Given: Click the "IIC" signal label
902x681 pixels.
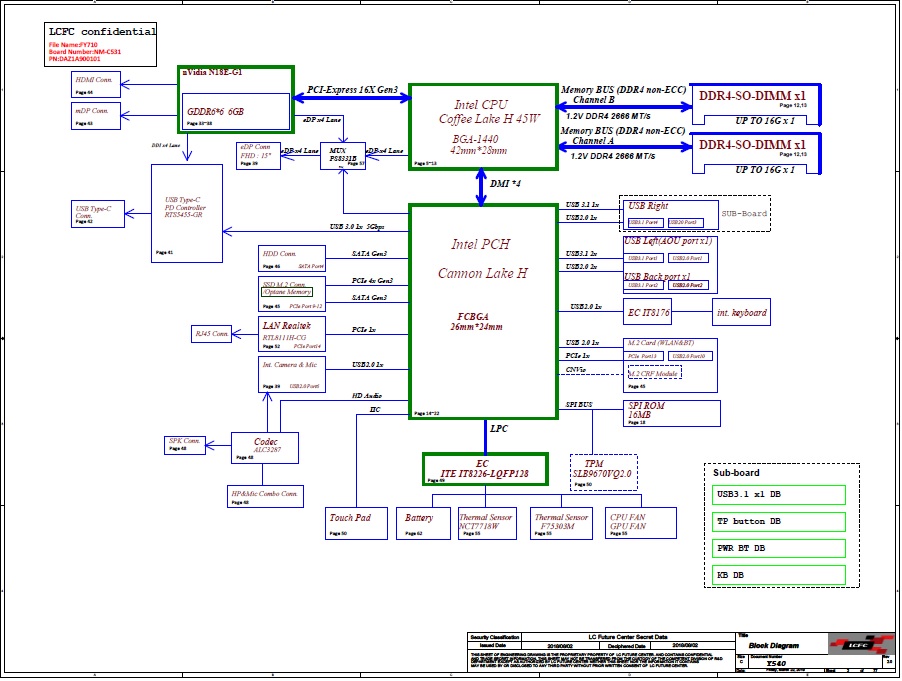Looking at the screenshot, I should click(x=374, y=410).
